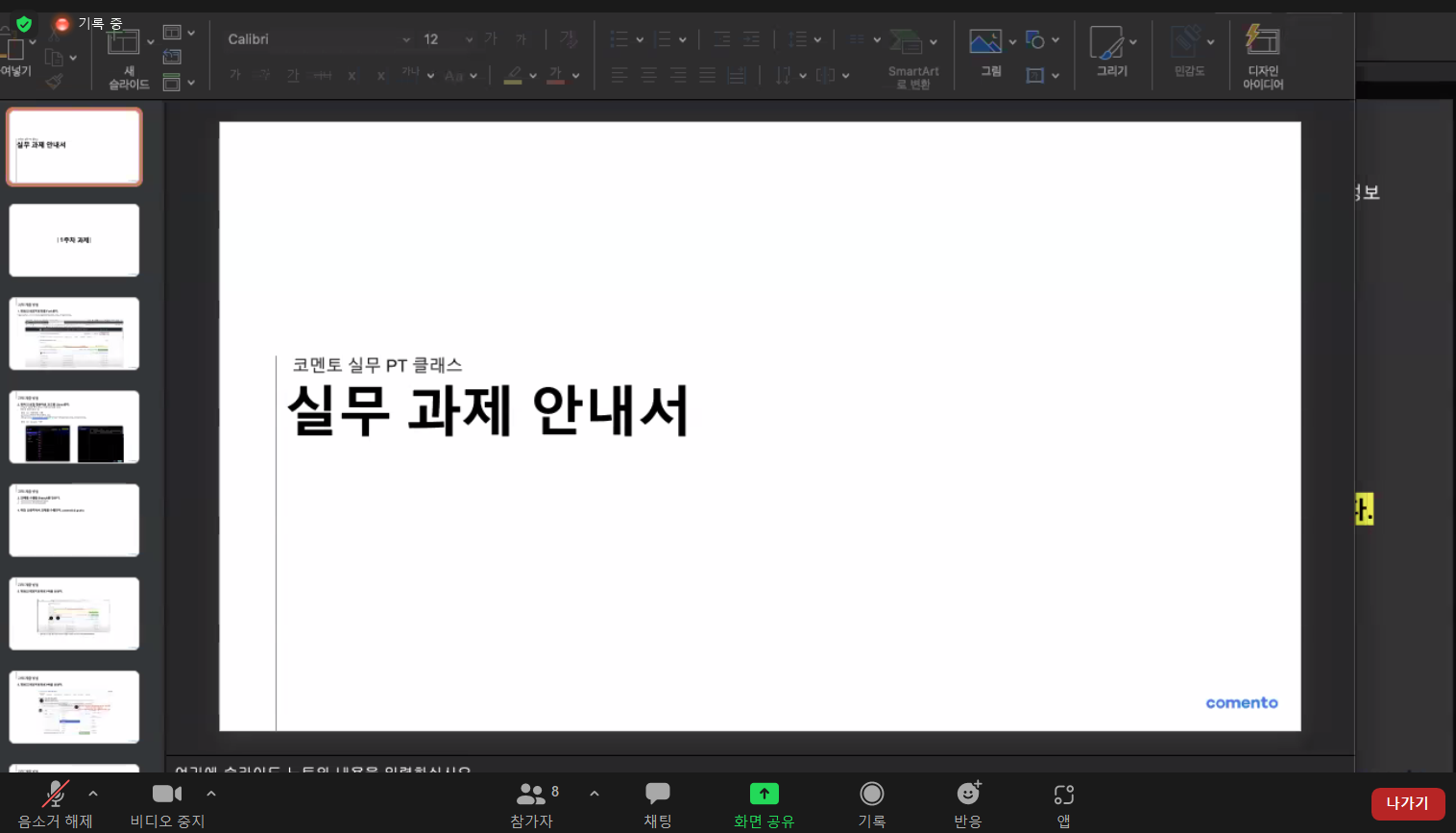Apply the red font color
Image resolution: width=1456 pixels, height=833 pixels.
pos(556,75)
